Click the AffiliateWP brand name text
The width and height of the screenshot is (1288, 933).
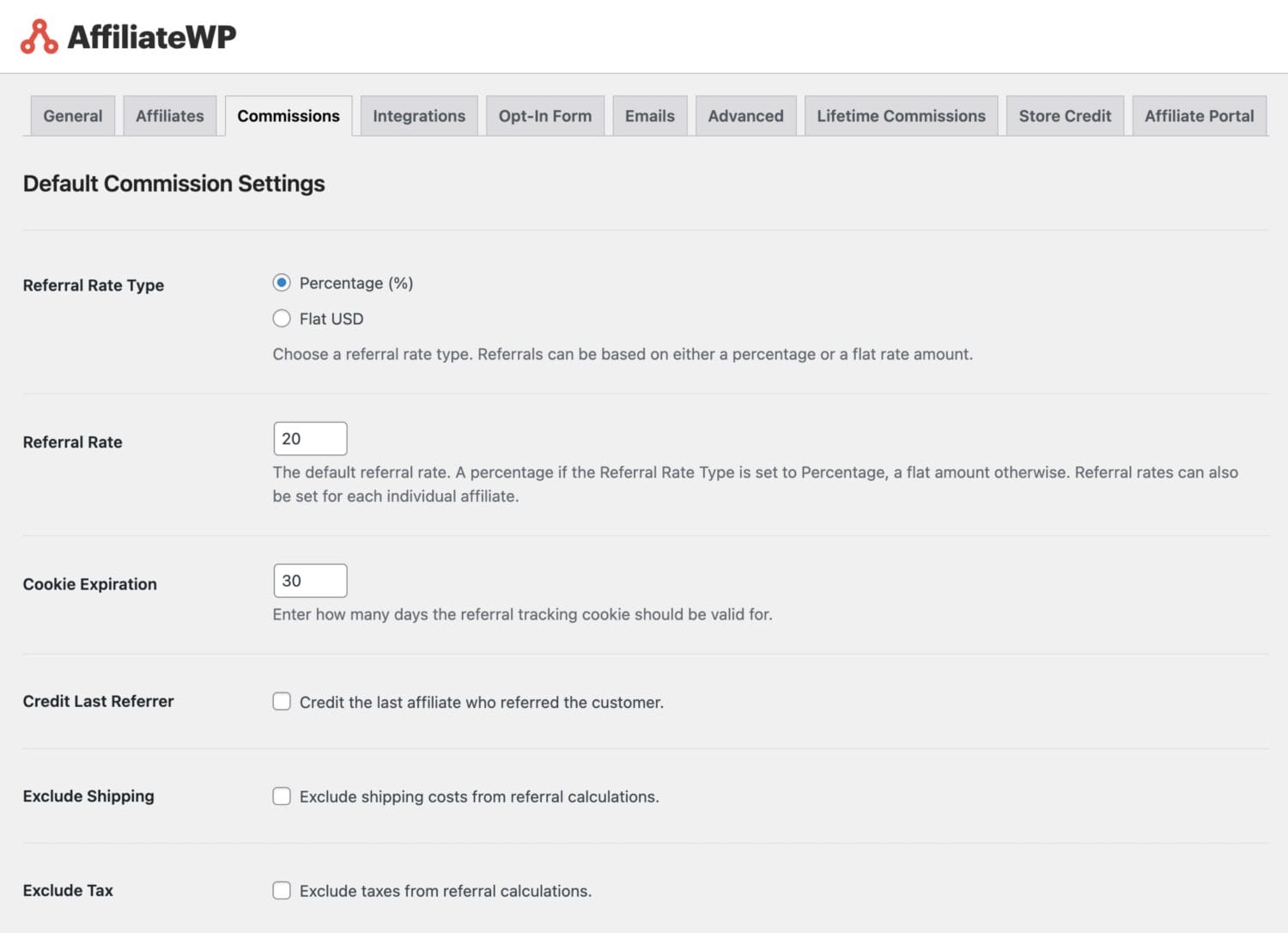tap(152, 36)
